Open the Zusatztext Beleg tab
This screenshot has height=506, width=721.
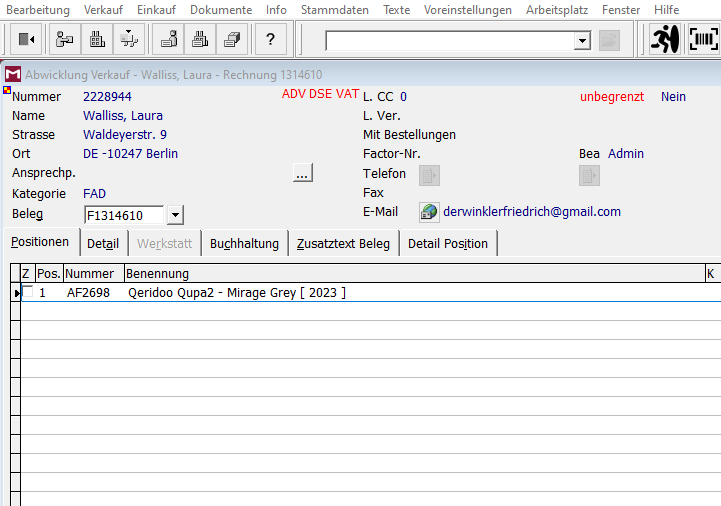[343, 243]
